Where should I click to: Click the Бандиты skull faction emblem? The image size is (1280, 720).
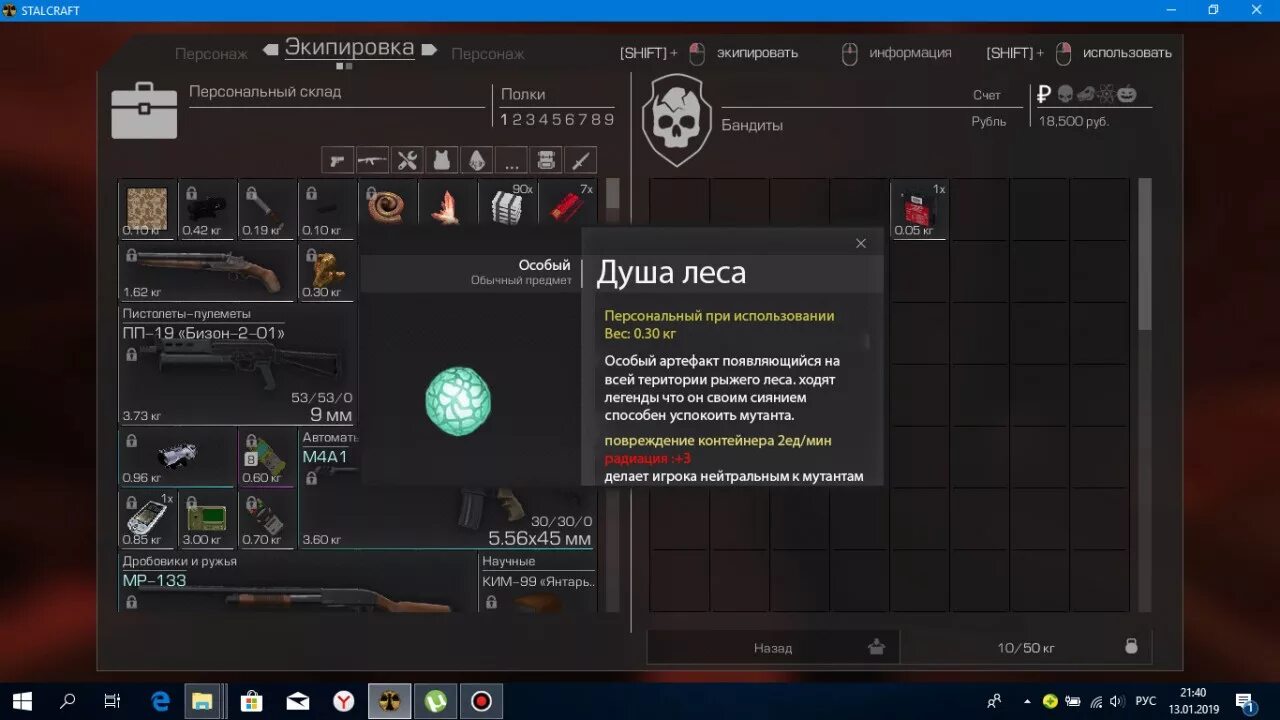click(676, 119)
